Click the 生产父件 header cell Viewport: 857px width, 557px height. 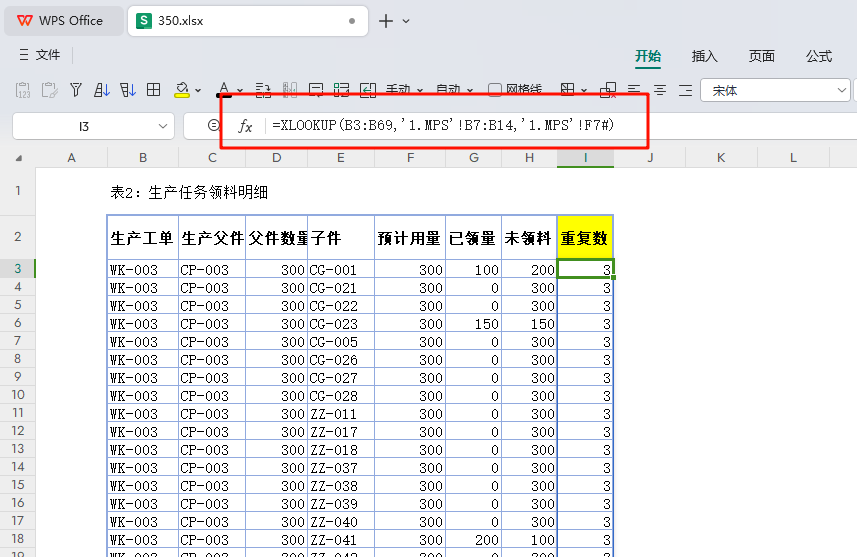[212, 237]
